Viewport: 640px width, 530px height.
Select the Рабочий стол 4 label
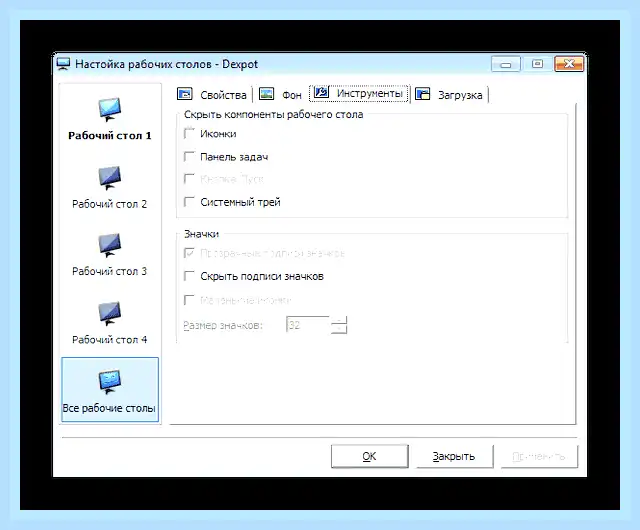pos(109,339)
